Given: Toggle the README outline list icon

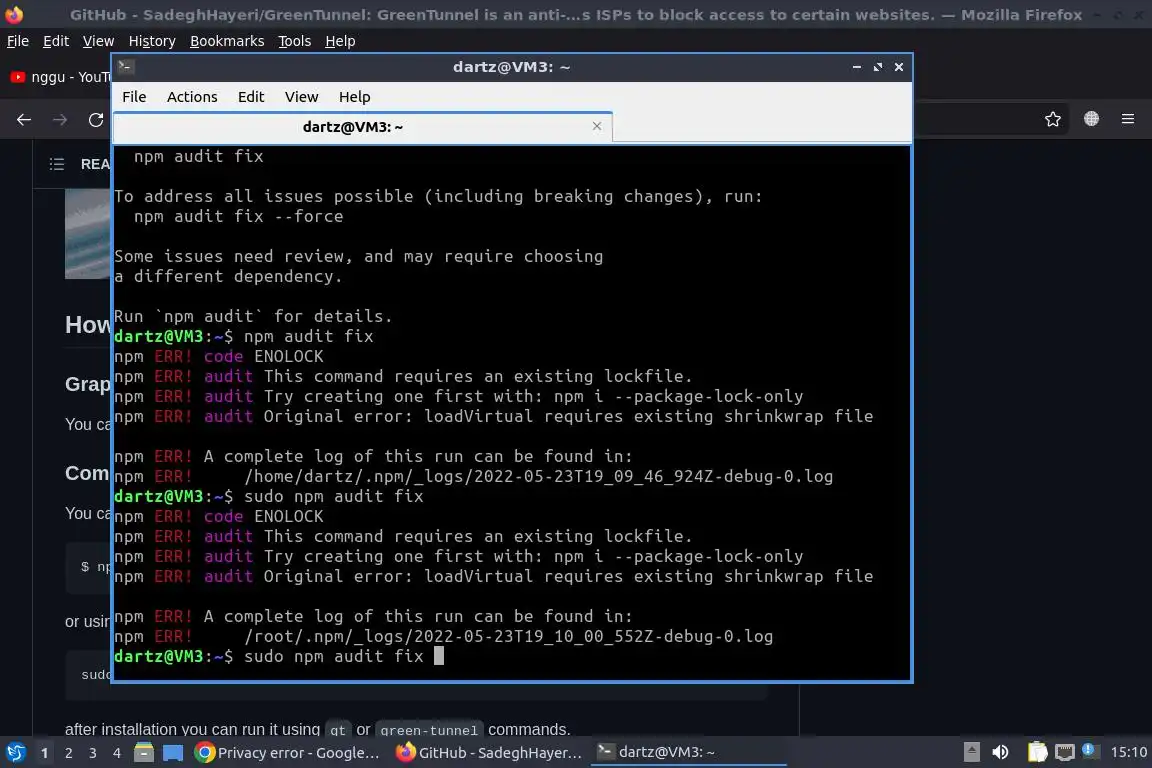Looking at the screenshot, I should pos(57,164).
